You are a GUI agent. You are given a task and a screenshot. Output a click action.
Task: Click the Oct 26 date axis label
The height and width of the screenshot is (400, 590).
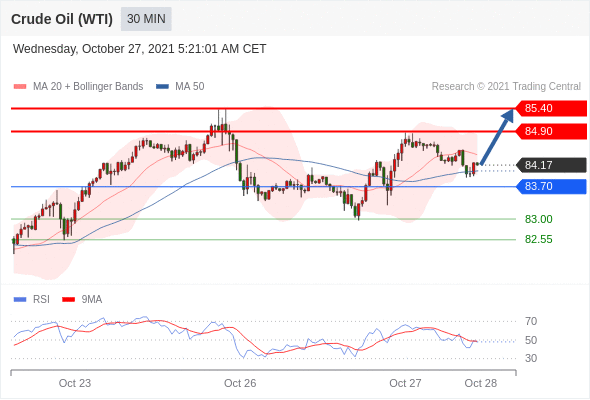[240, 383]
